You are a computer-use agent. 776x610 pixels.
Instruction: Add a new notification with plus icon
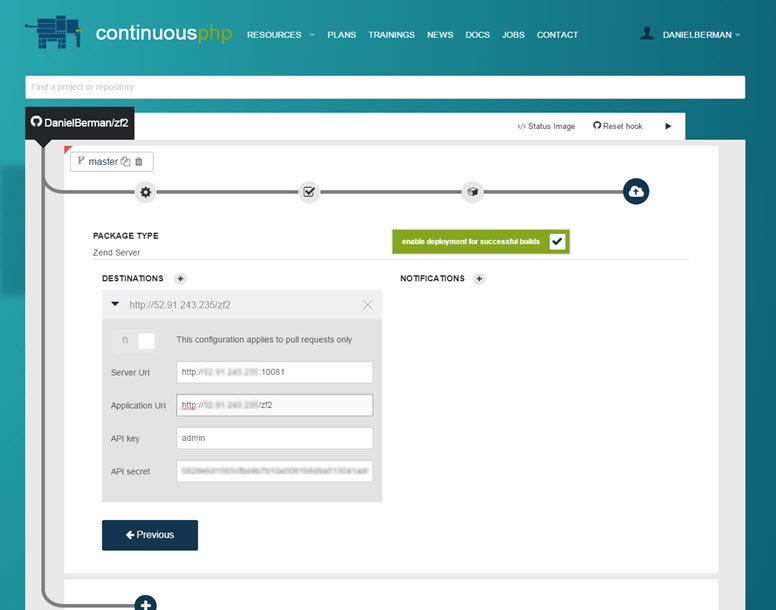pos(479,279)
